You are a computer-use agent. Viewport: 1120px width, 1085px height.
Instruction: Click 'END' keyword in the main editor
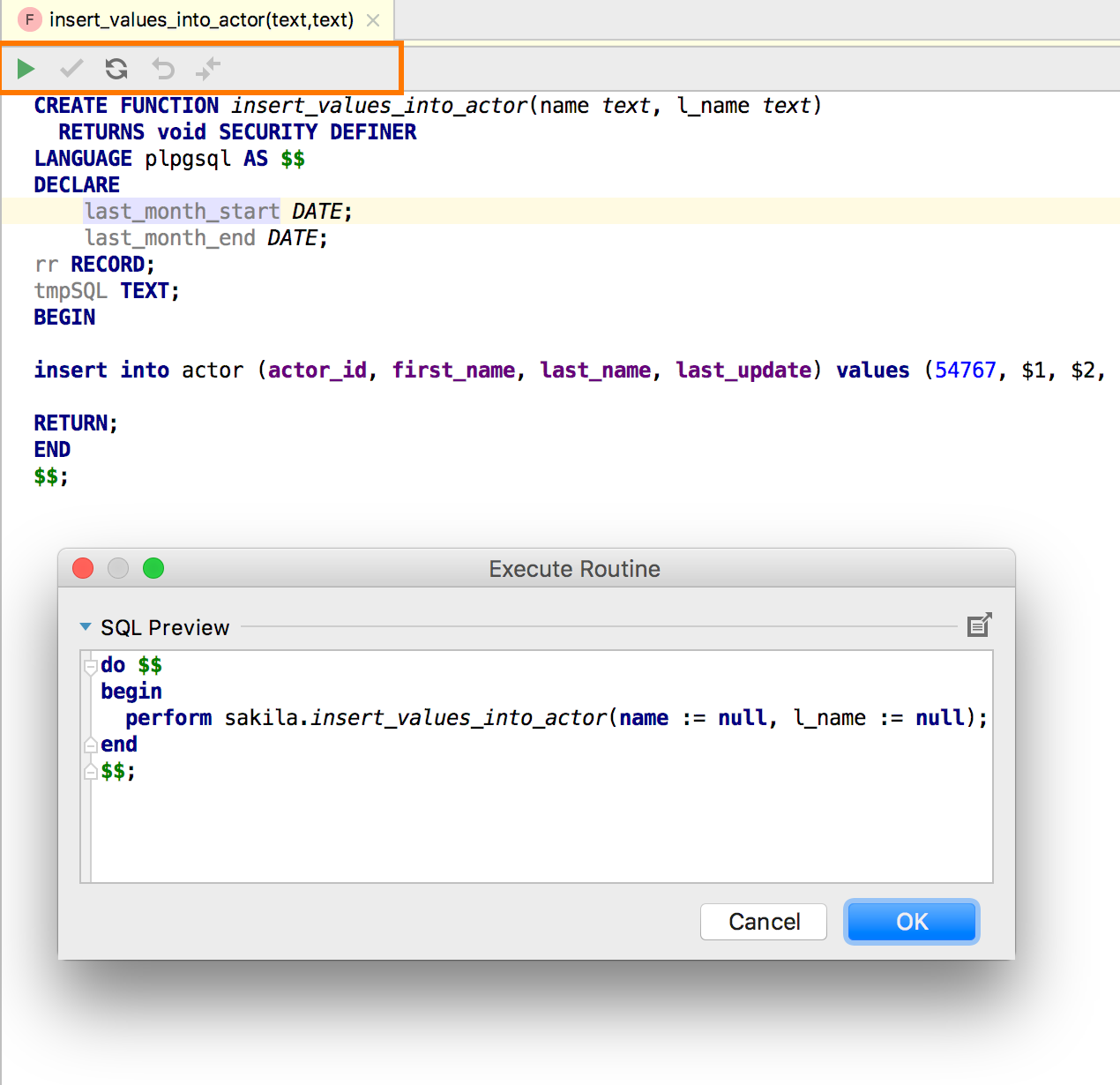coord(52,450)
